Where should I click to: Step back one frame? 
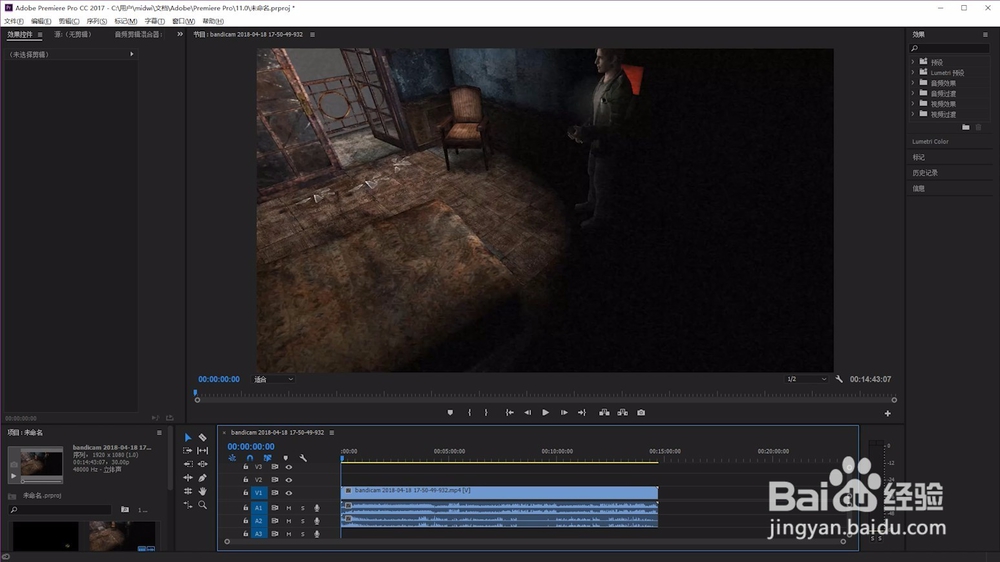click(x=527, y=413)
